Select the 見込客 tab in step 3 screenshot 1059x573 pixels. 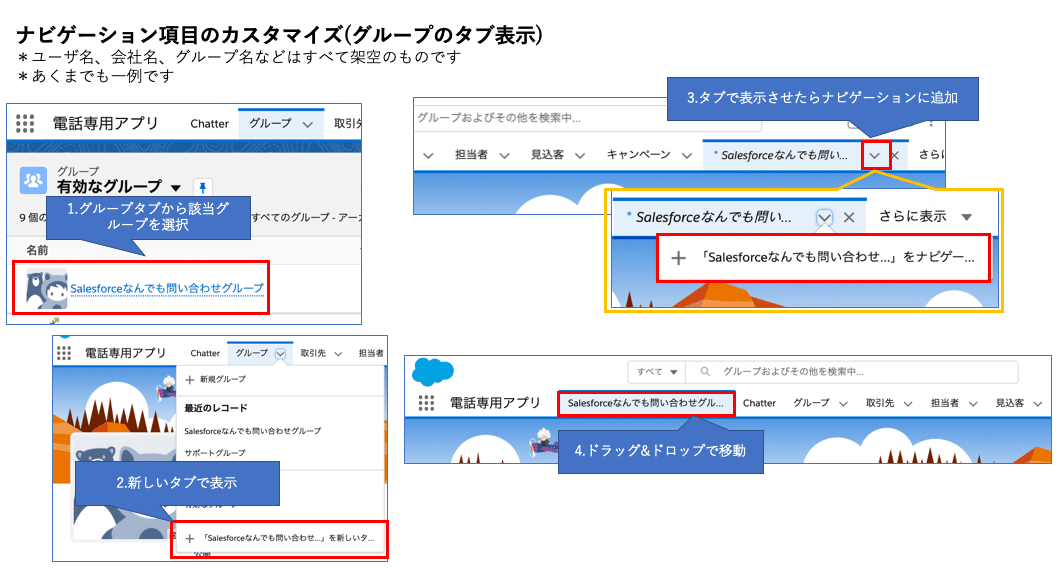(x=547, y=154)
